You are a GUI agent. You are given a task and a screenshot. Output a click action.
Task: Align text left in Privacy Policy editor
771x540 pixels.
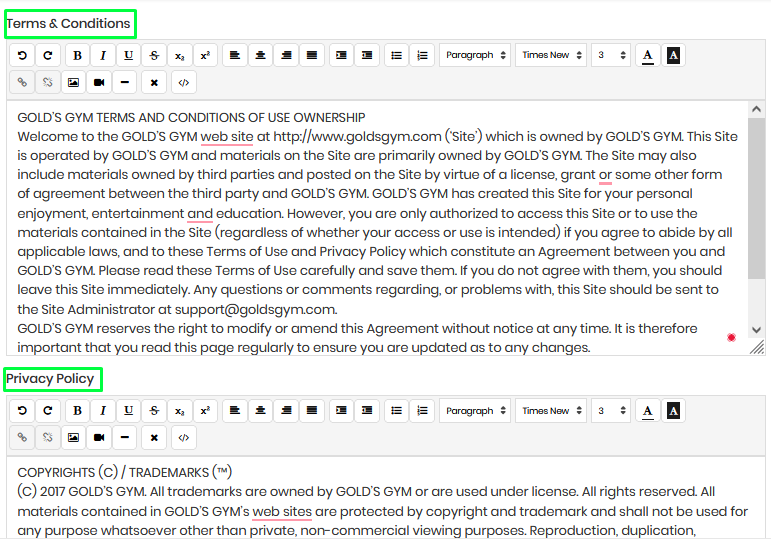235,411
